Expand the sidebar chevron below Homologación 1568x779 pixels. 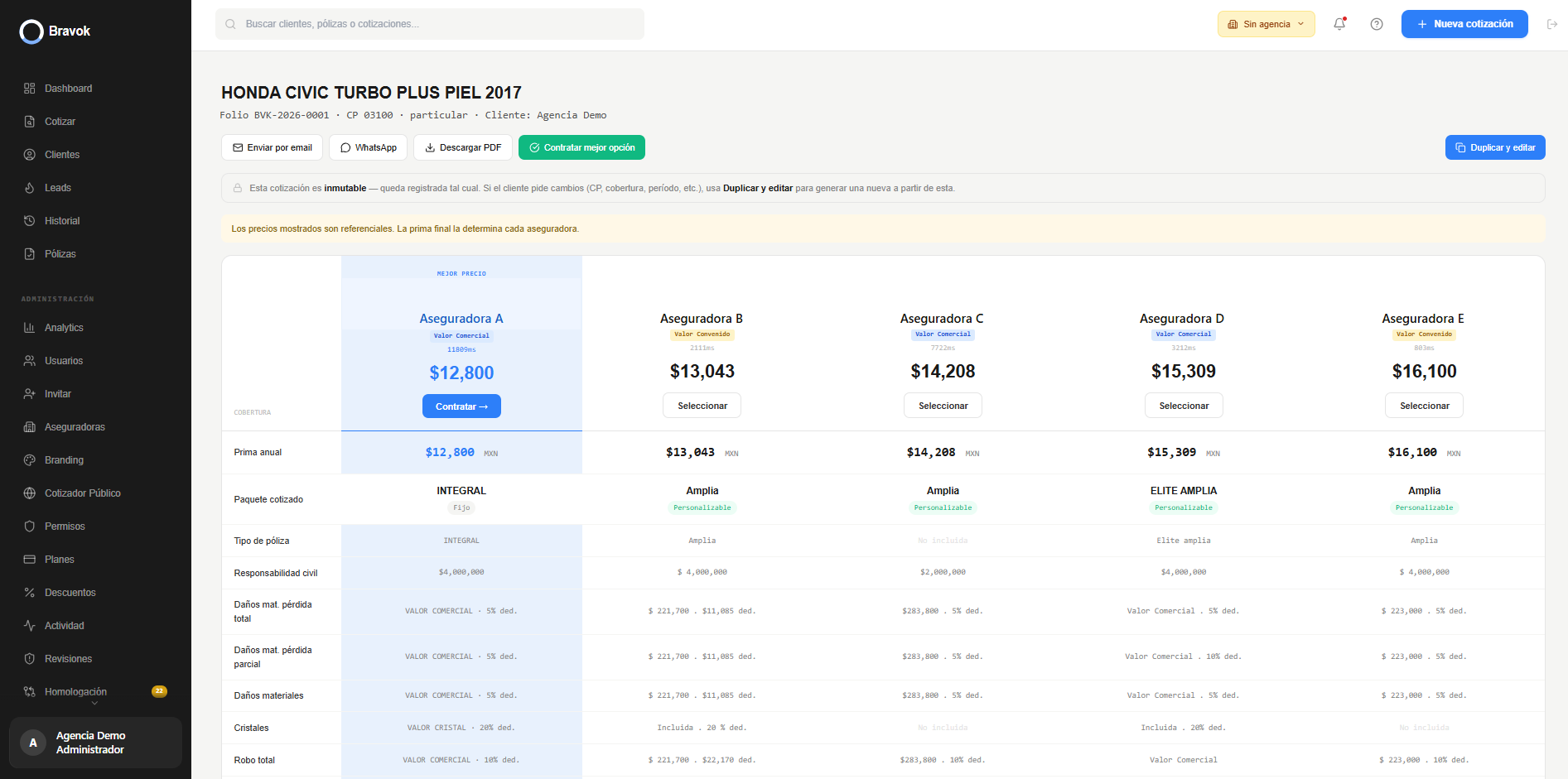pos(94,704)
